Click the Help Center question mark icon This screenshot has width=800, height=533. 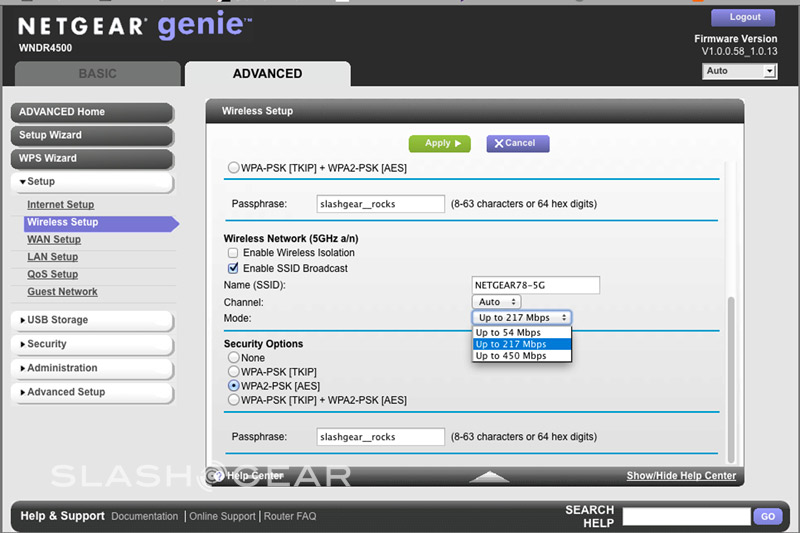coord(215,476)
